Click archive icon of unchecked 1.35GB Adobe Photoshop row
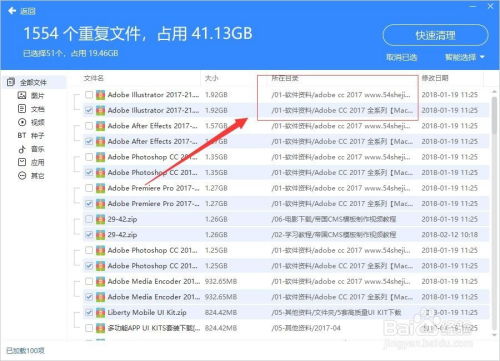Viewport: 500px width, 361px height. 100,157
